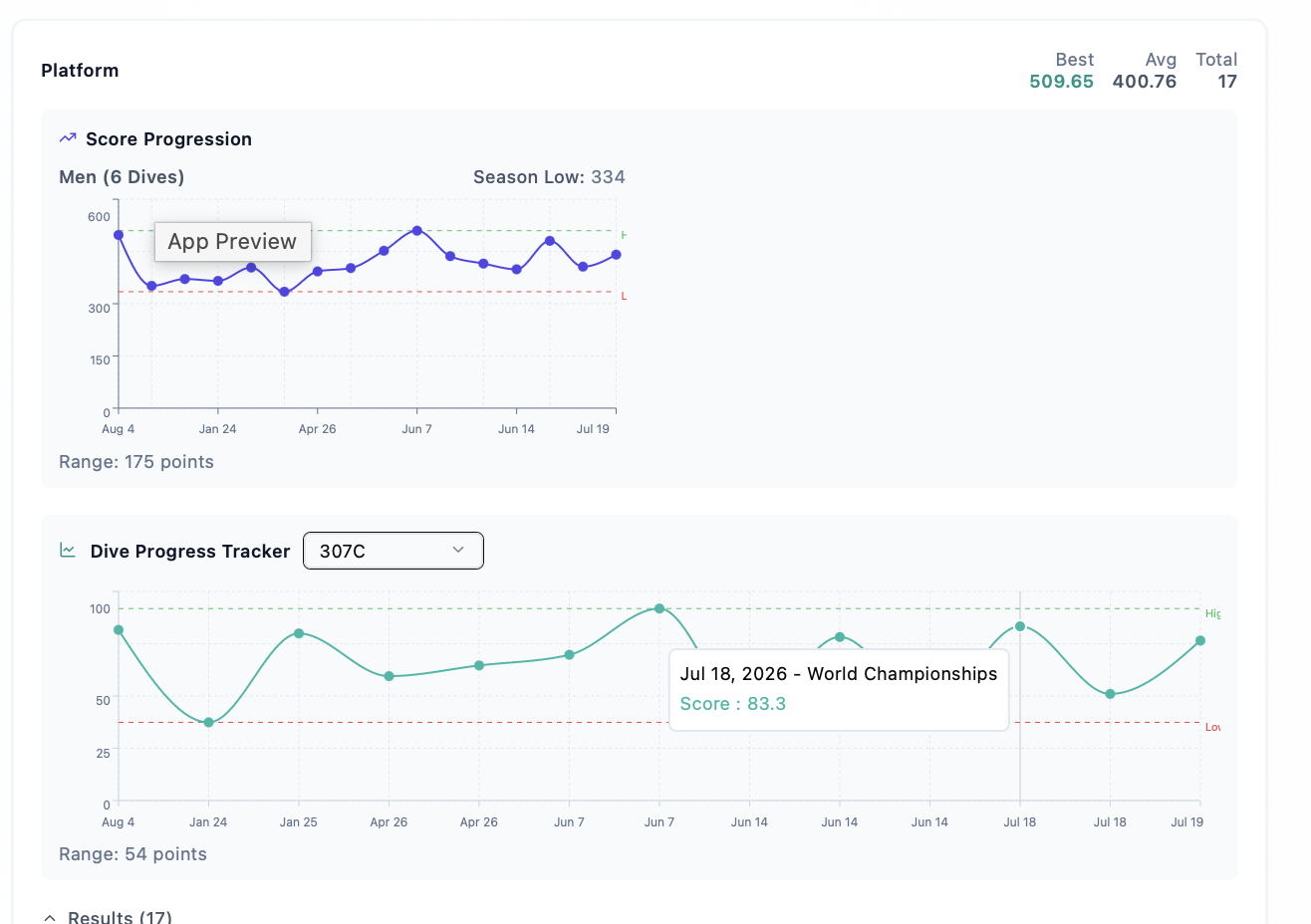This screenshot has height=924, width=1311.
Task: Click the Jun 7 peak point at 100 in the dive tracker
Action: pos(659,608)
